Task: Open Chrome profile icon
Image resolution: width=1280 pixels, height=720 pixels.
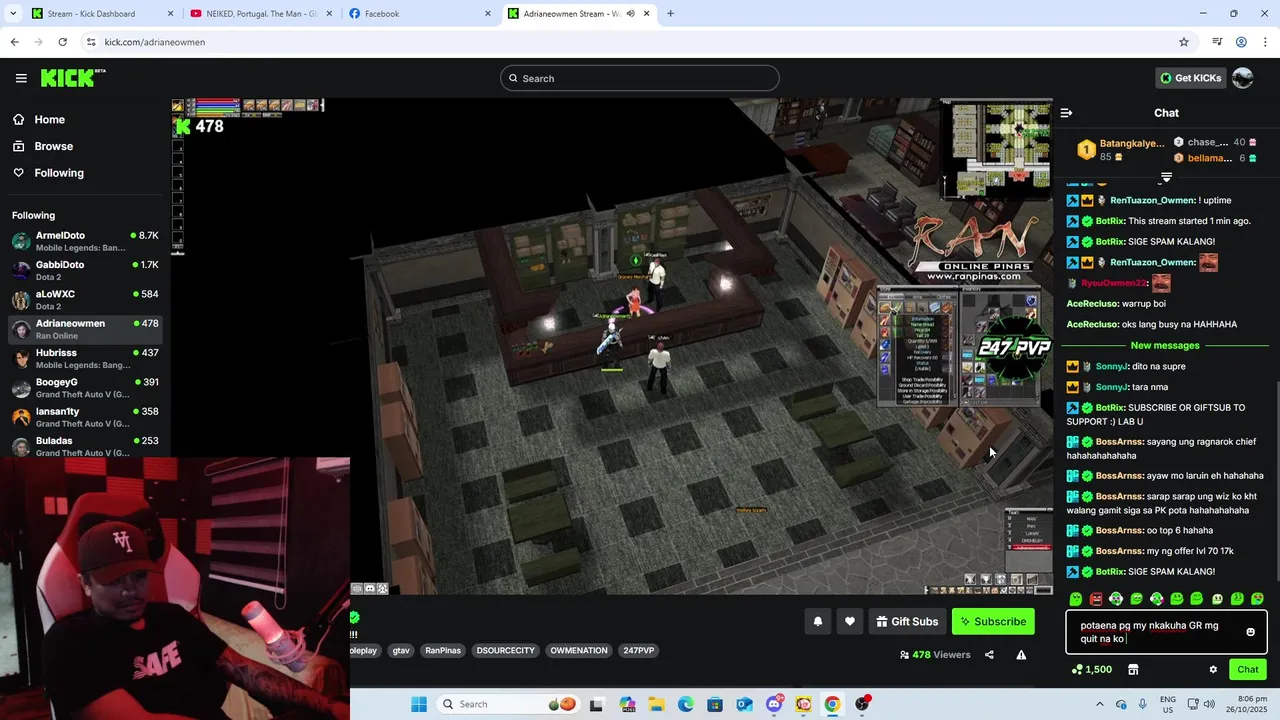Action: pos(1241,42)
